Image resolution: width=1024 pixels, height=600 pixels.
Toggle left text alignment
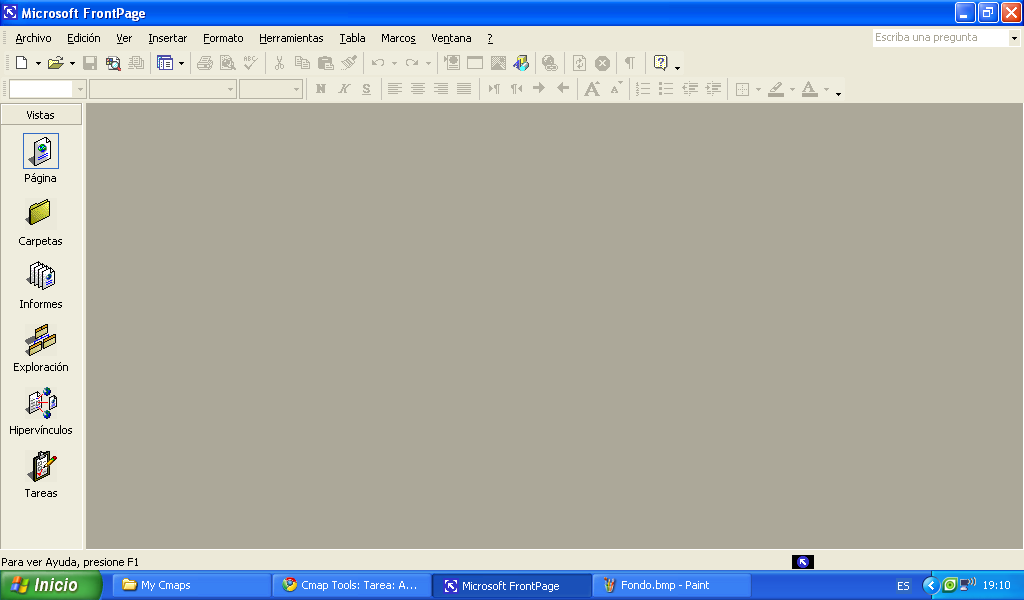pos(394,89)
